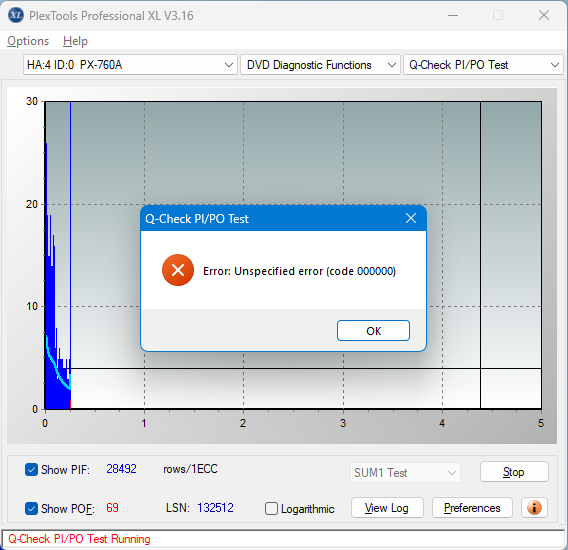Click the error message text in dialog
The width and height of the screenshot is (568, 550).
[299, 271]
